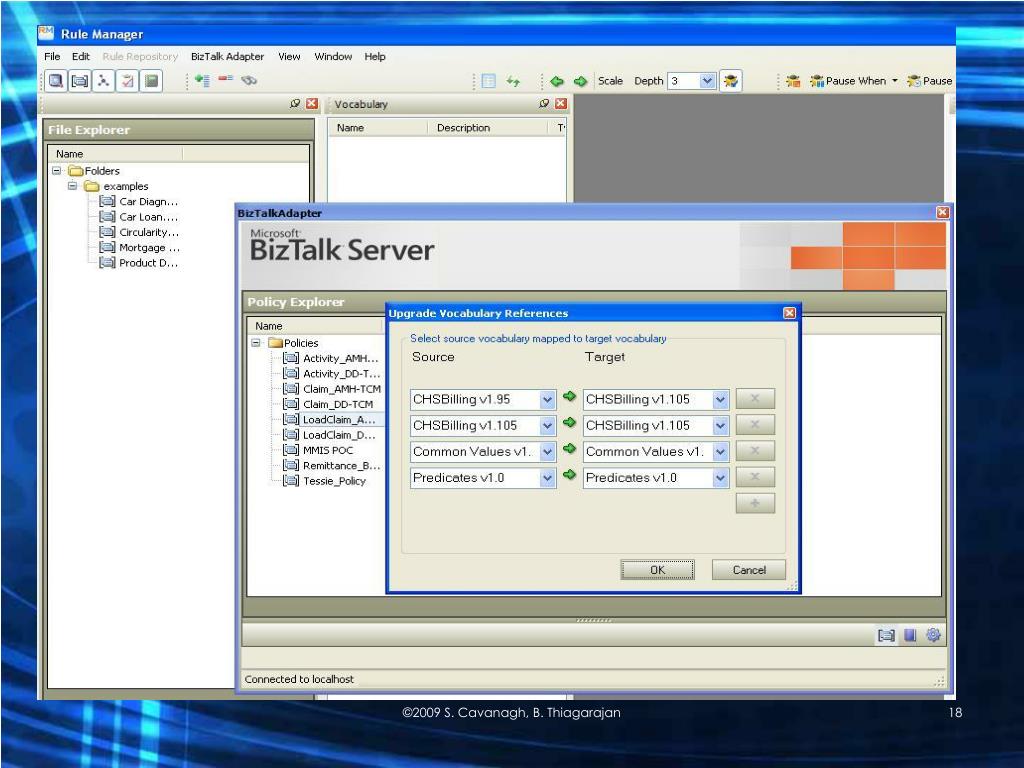Click green arrow in the Predicates v1.0 row
1024x768 pixels.
569,475
